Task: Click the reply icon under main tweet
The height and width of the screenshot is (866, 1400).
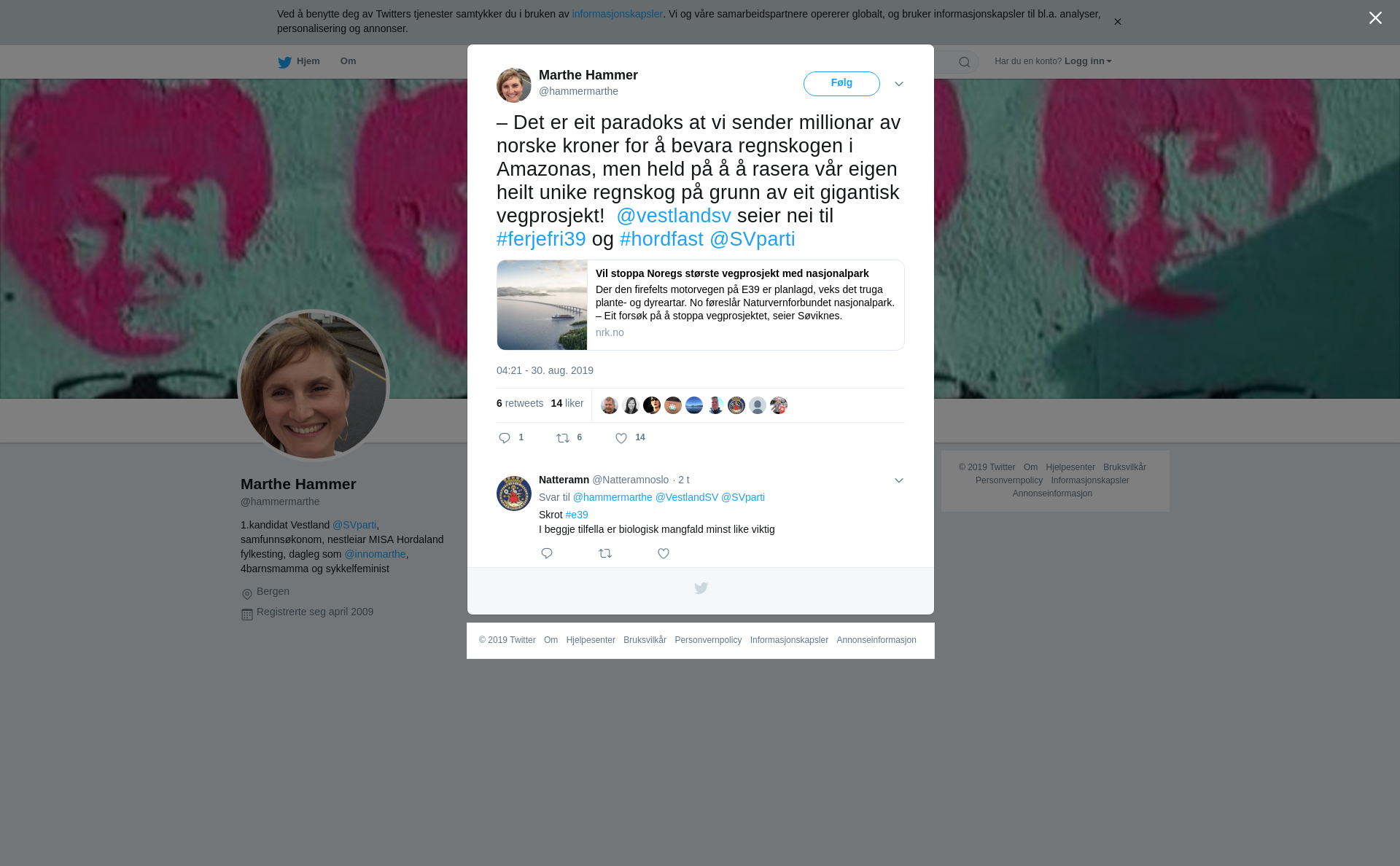Action: click(x=505, y=438)
